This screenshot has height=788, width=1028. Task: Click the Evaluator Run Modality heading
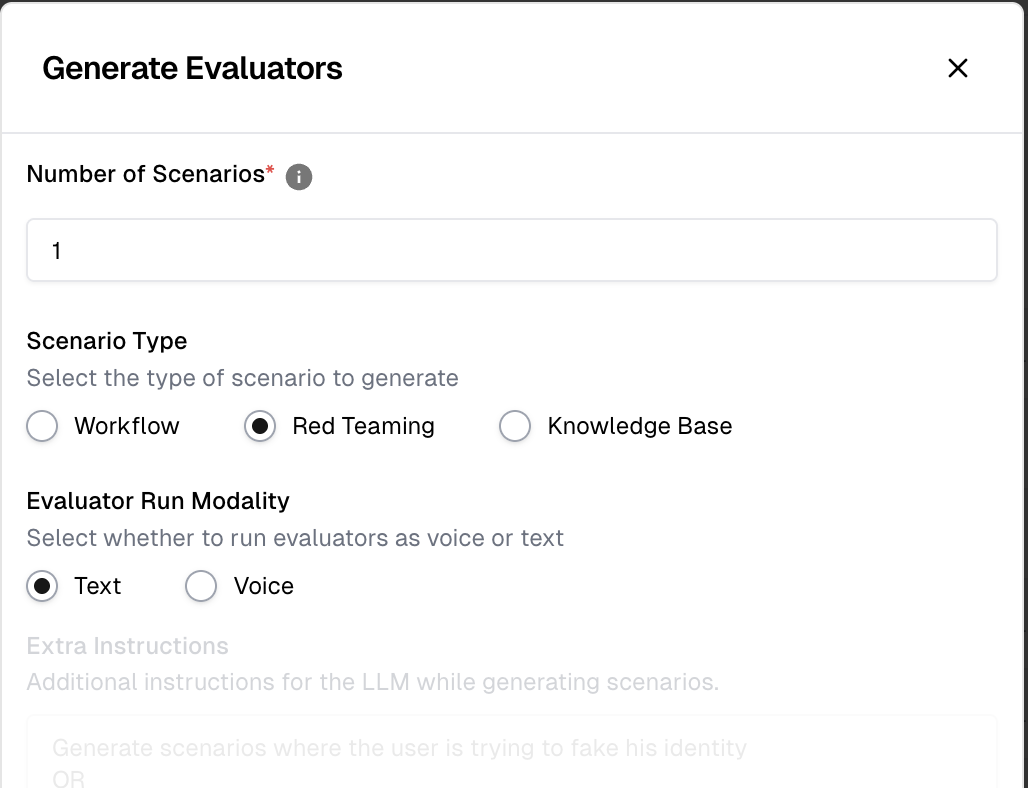pyautogui.click(x=158, y=501)
